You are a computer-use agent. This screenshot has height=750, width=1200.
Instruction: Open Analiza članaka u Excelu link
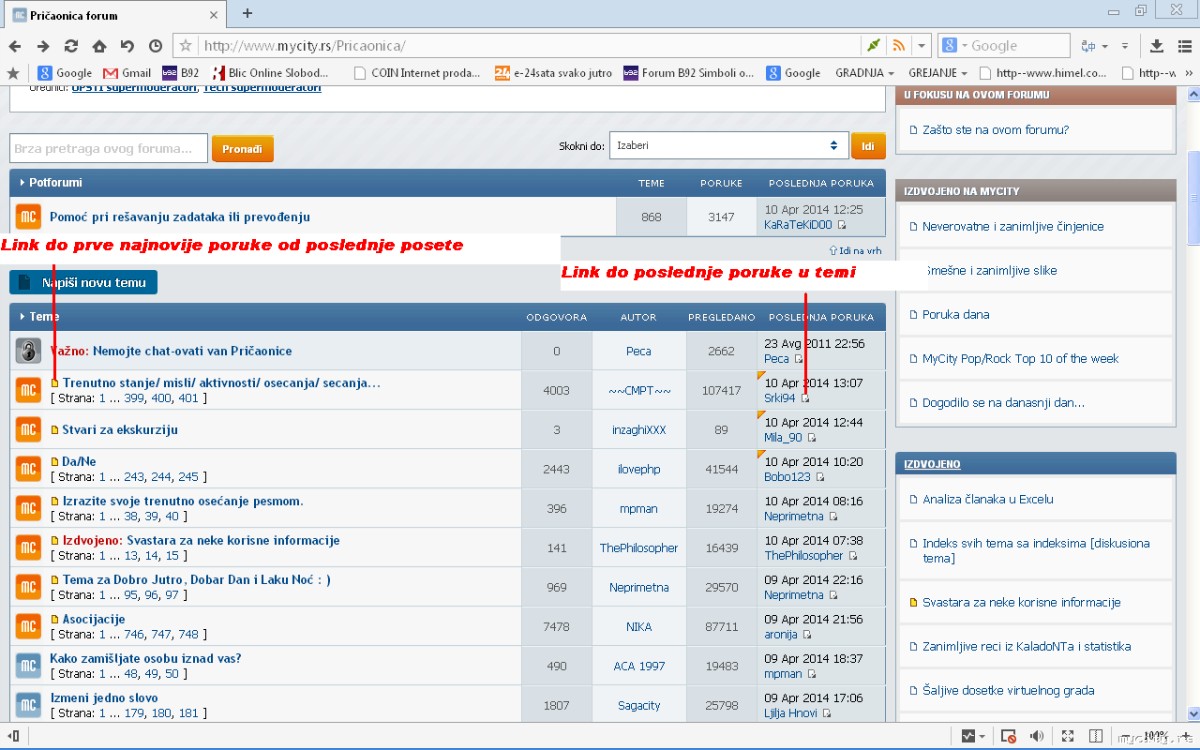pyautogui.click(x=988, y=499)
